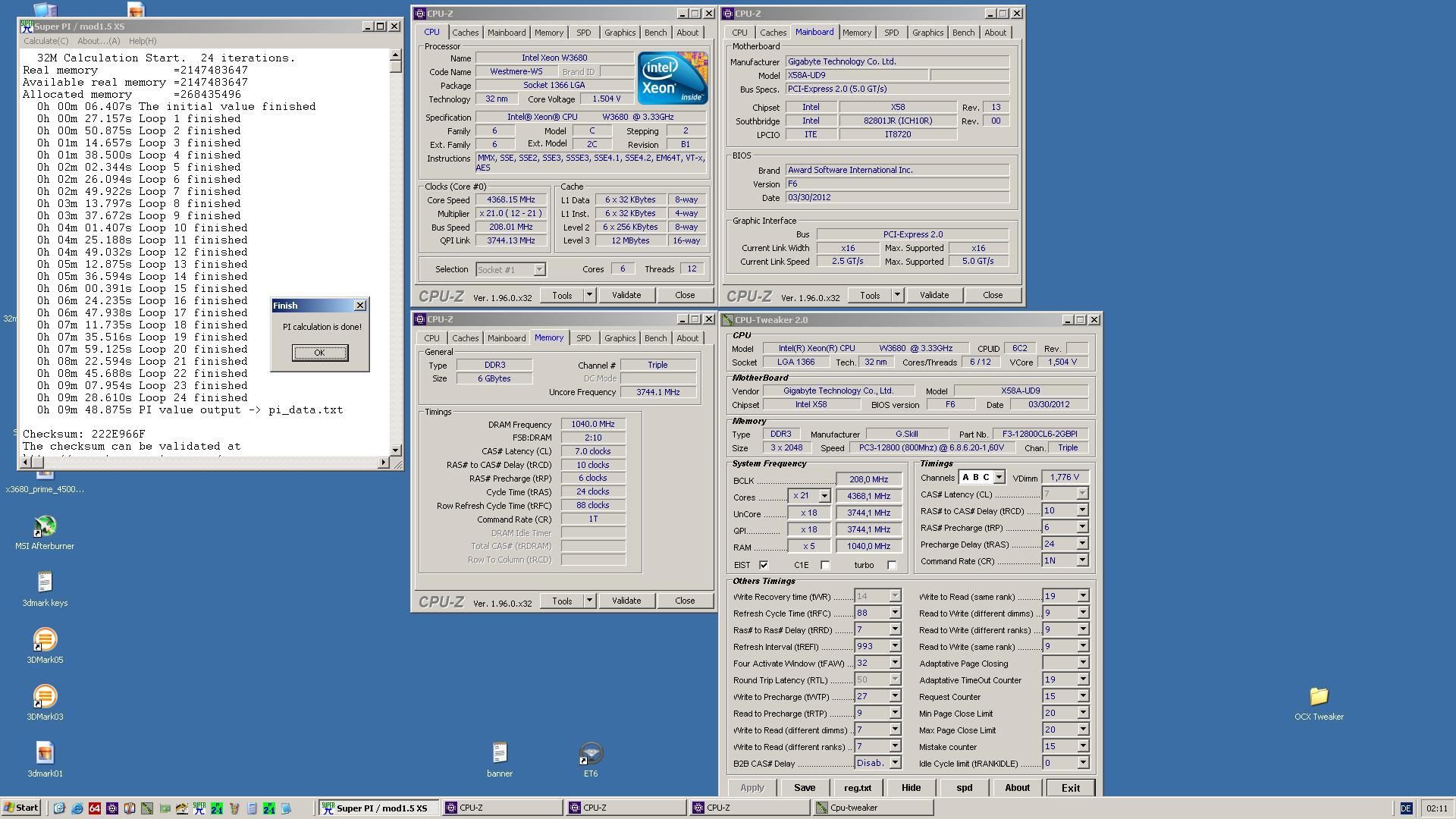1456x819 pixels.
Task: Click the Super PI horizontal scrollbar right arrow
Action: (383, 463)
